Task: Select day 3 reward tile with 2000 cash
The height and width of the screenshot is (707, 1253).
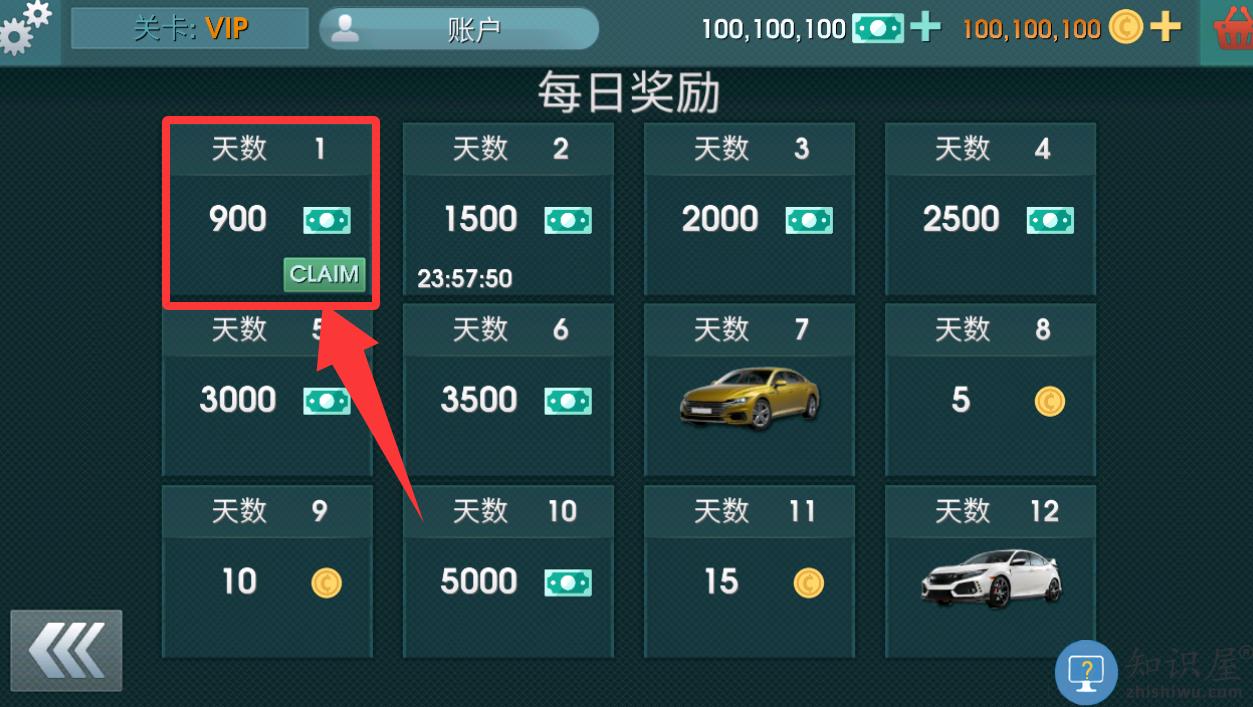Action: click(x=749, y=209)
